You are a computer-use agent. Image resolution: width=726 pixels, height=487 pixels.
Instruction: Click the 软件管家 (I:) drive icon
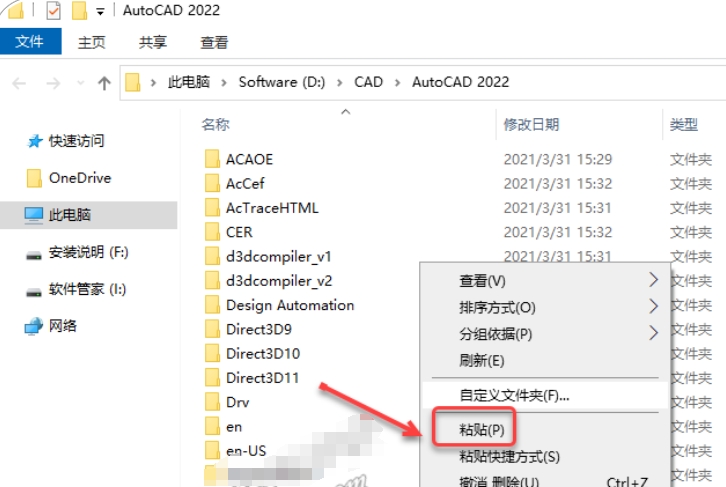[x=33, y=292]
